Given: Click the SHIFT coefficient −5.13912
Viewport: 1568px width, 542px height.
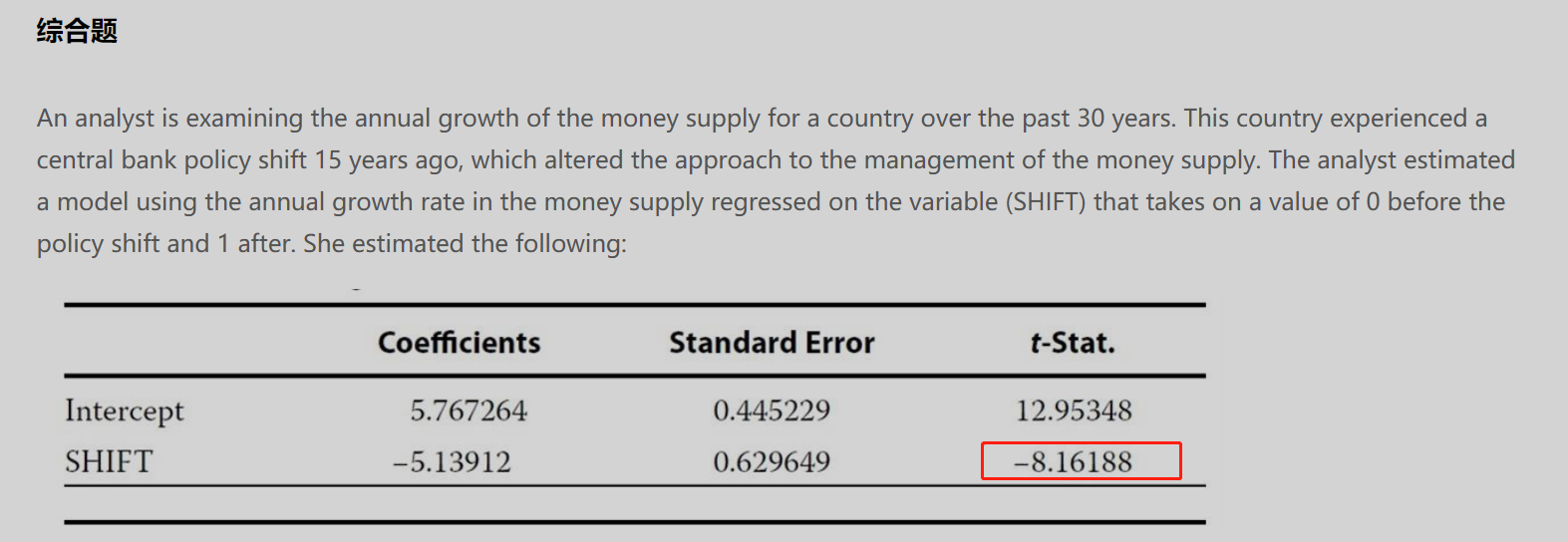Looking at the screenshot, I should [x=452, y=462].
